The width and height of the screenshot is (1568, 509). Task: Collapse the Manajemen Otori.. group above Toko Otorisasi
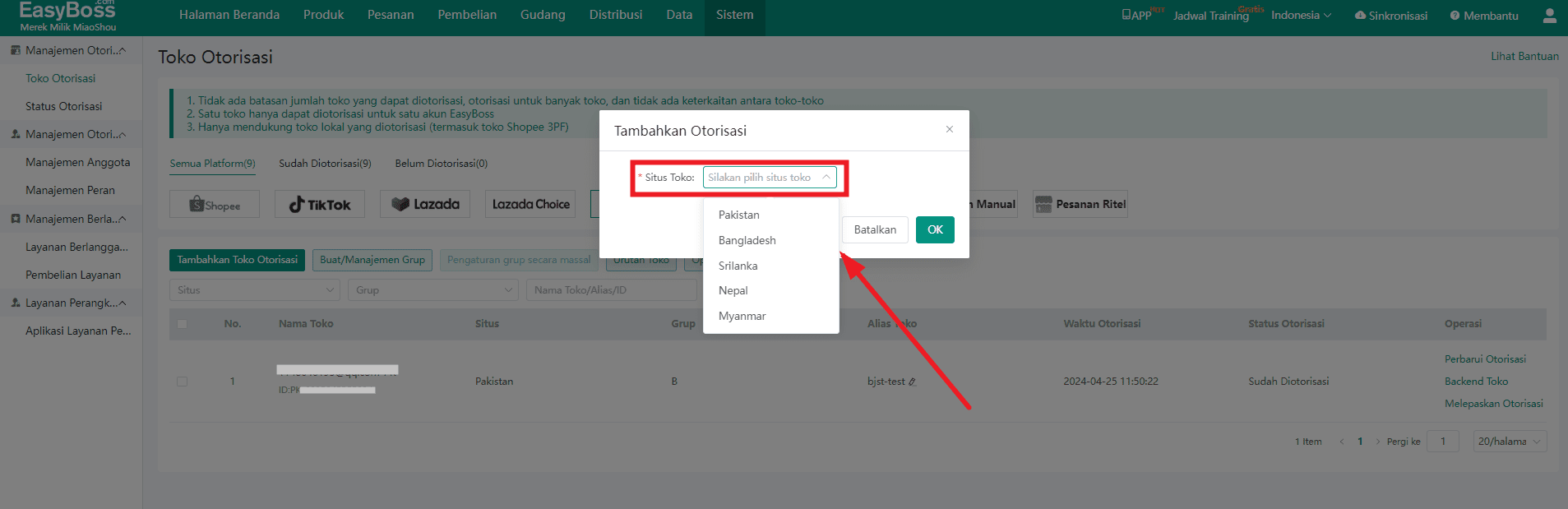tap(123, 51)
